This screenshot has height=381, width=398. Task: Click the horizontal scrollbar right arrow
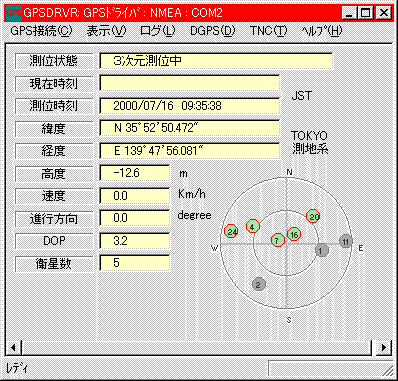pos(384,348)
